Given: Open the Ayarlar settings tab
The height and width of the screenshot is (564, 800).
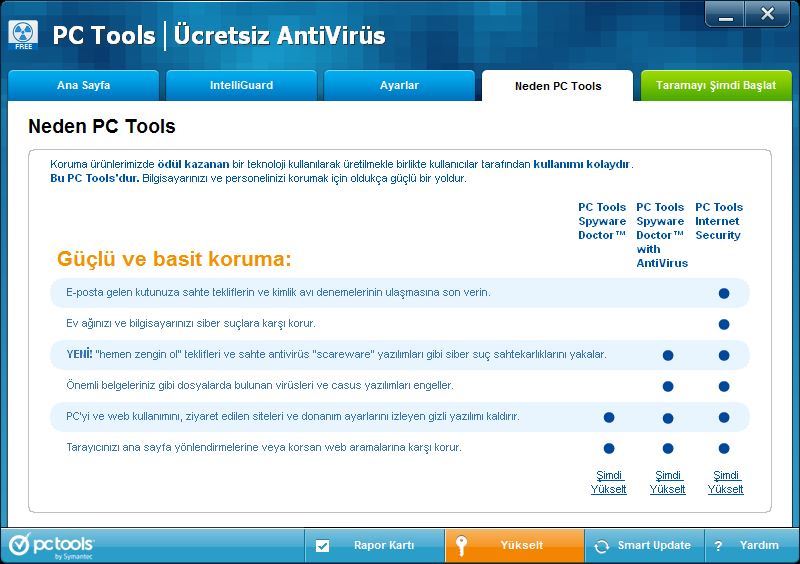Looking at the screenshot, I should click(399, 85).
